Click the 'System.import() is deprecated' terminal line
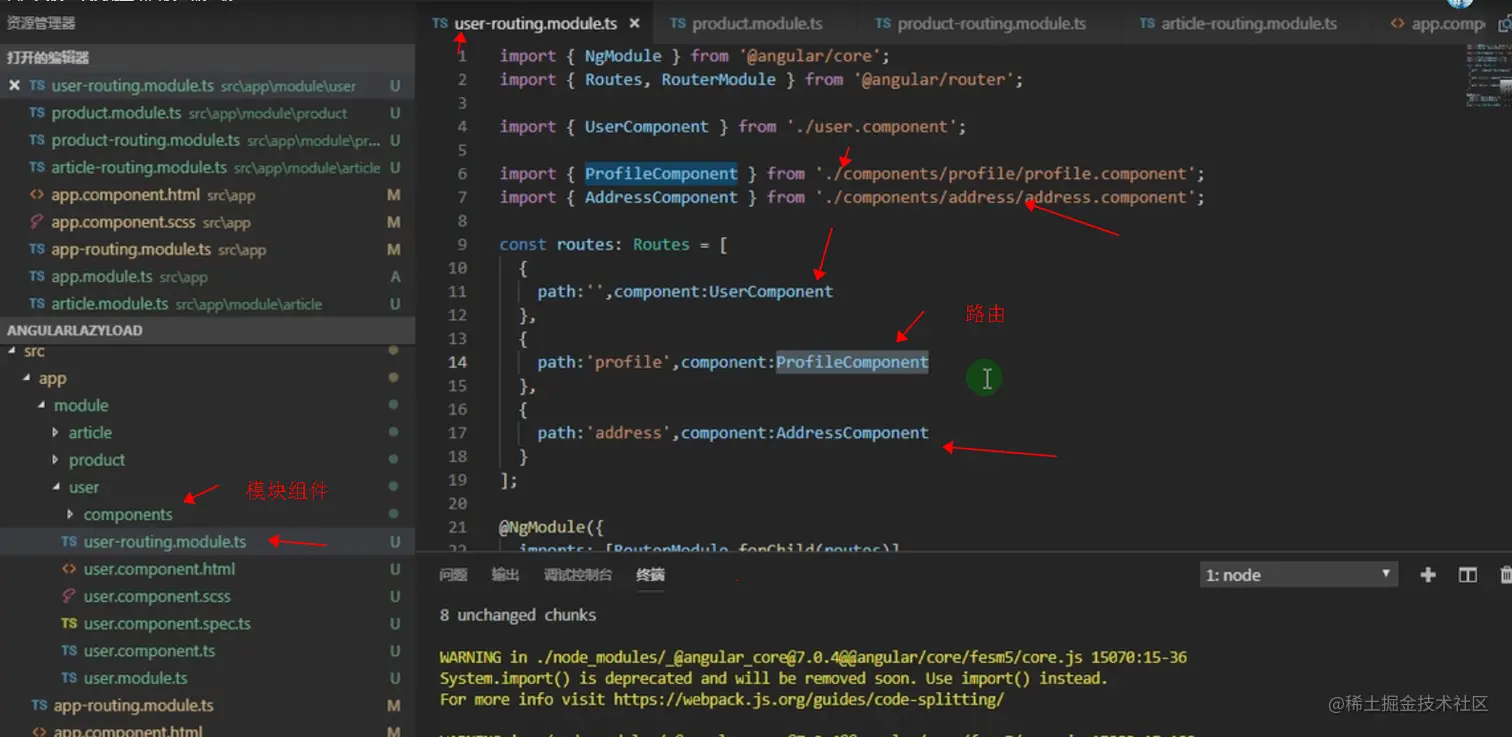The height and width of the screenshot is (737, 1512). click(774, 679)
